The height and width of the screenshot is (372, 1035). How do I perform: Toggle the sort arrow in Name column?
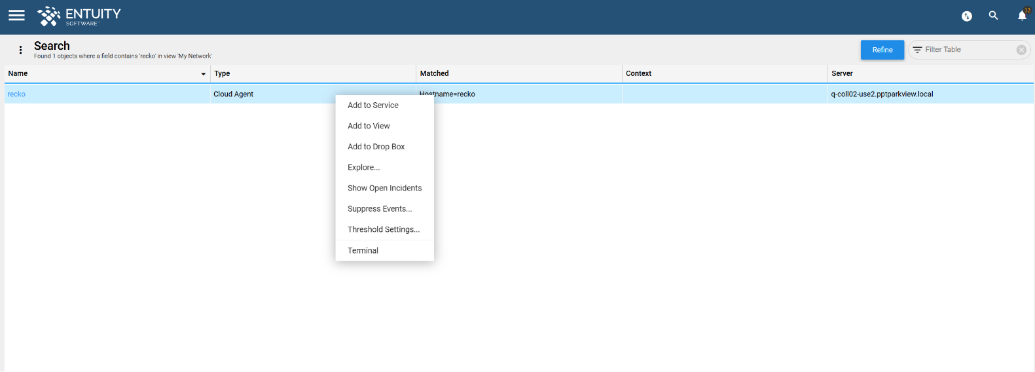[x=203, y=75]
